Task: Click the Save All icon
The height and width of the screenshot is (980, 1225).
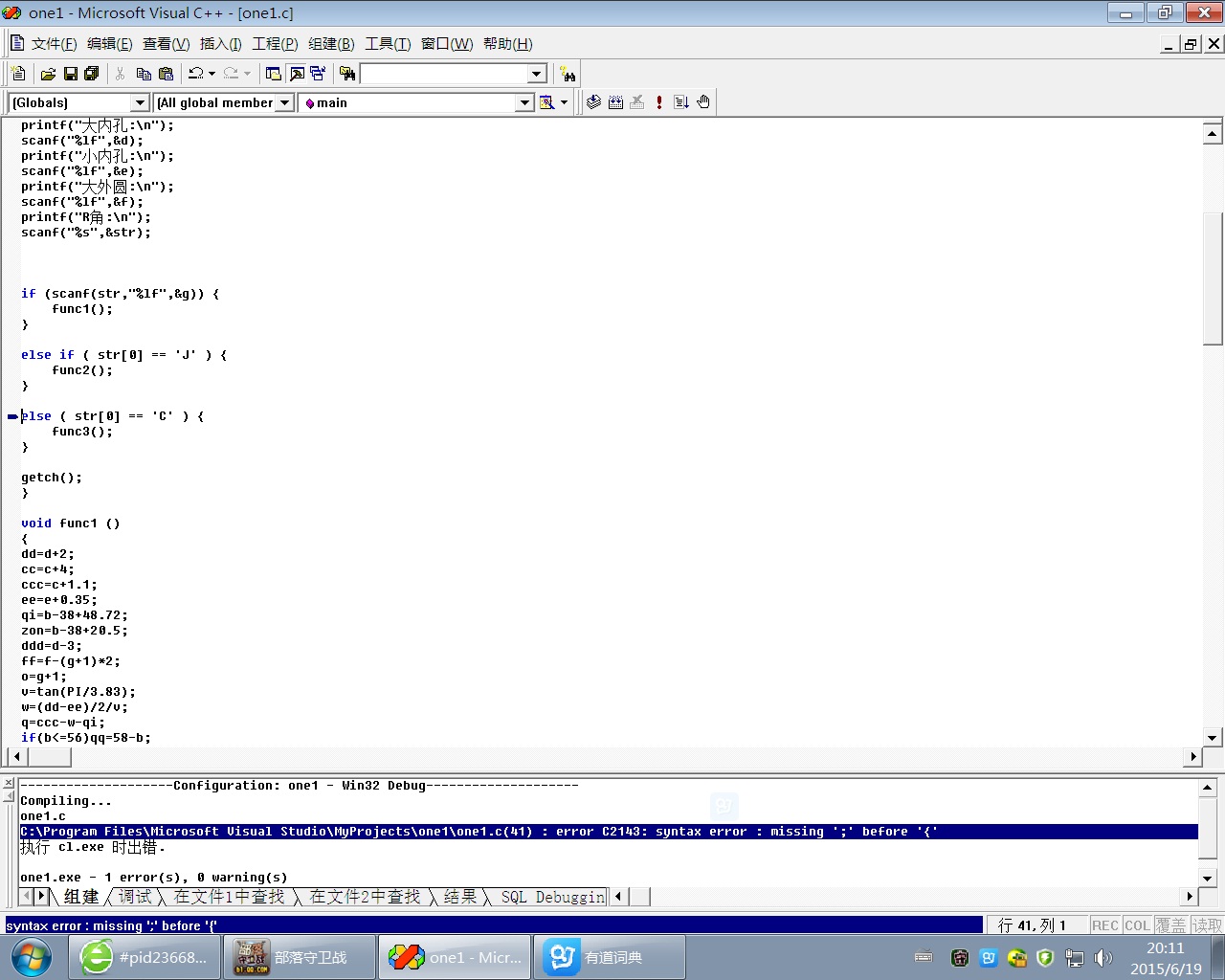Action: coord(92,74)
